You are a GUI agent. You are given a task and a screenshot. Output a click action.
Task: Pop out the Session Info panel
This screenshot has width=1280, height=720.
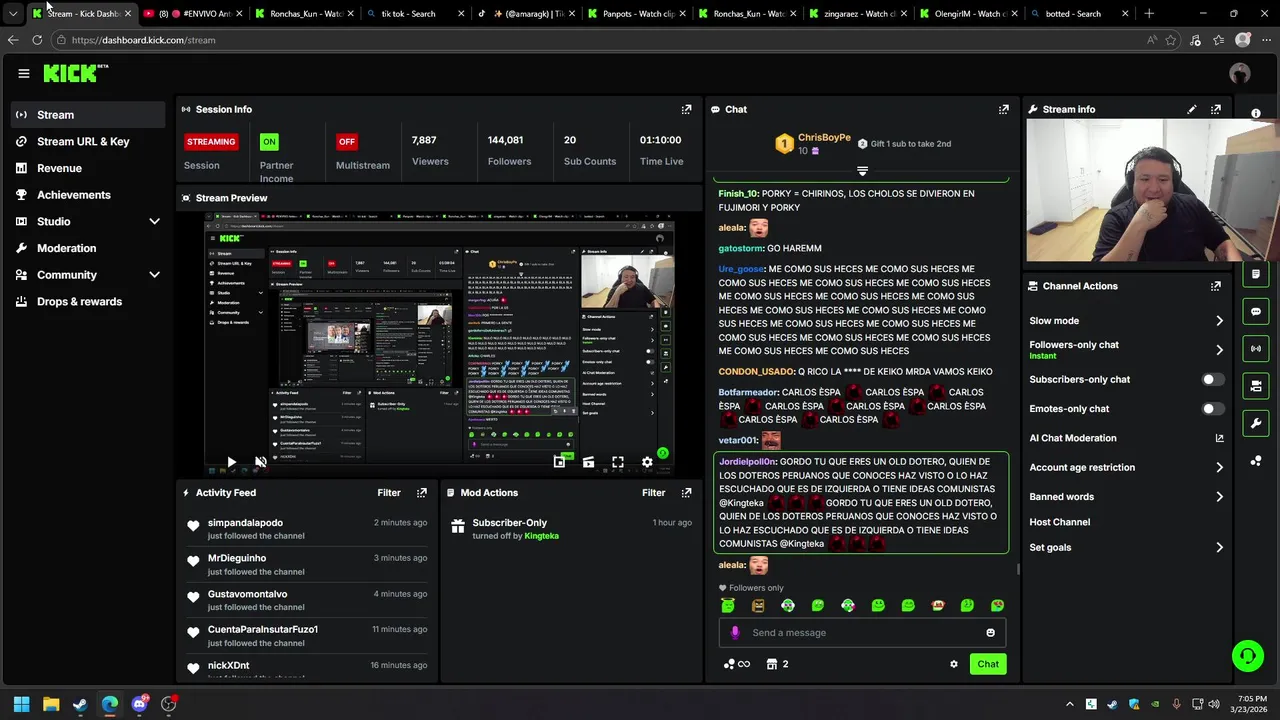coord(686,109)
